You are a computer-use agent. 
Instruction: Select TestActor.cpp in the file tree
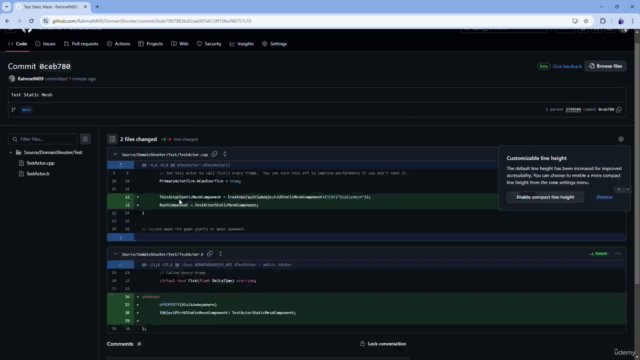point(40,163)
